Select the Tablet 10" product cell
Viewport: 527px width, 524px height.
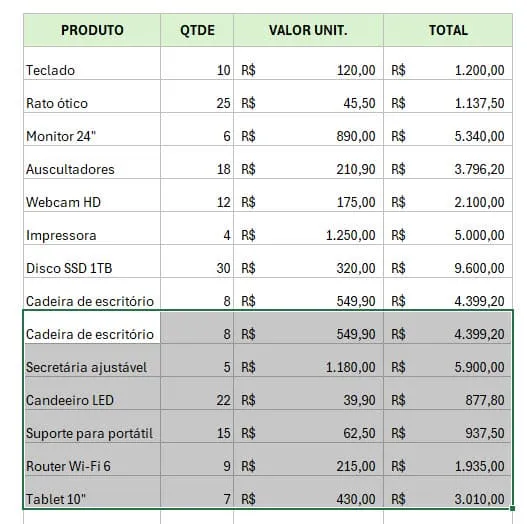click(x=92, y=491)
